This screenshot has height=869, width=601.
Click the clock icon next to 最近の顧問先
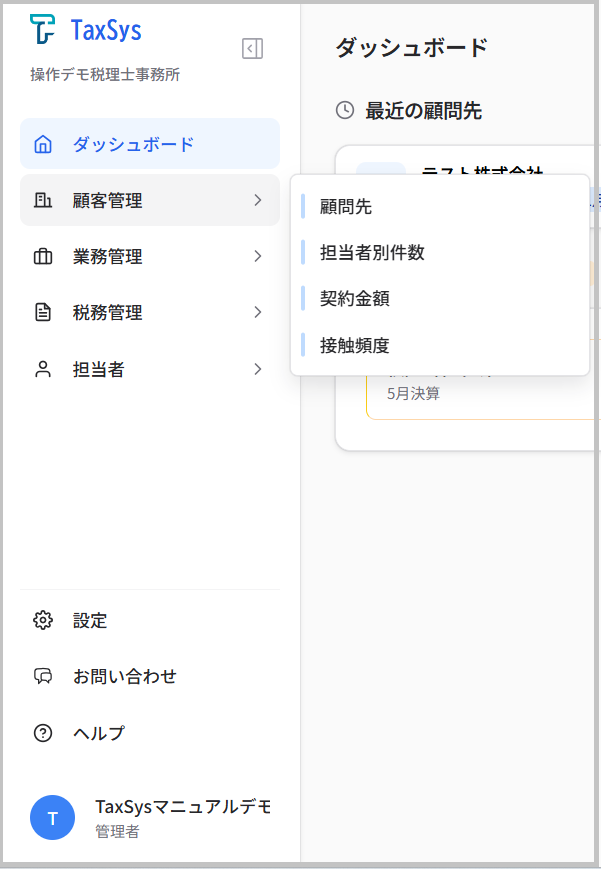(x=345, y=110)
